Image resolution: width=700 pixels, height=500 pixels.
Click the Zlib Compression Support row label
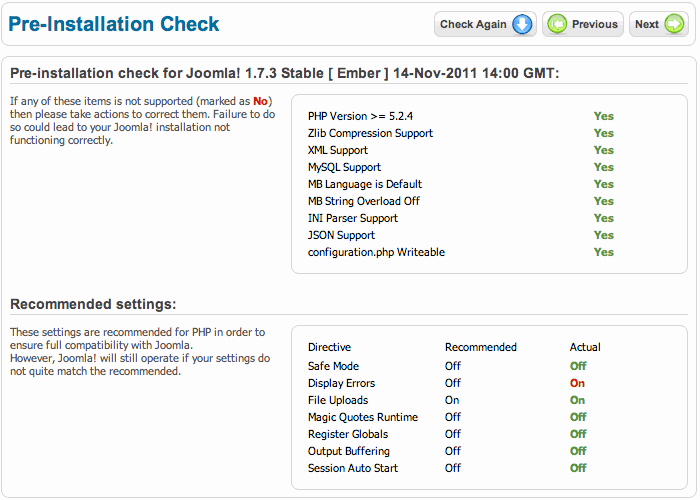pos(370,133)
